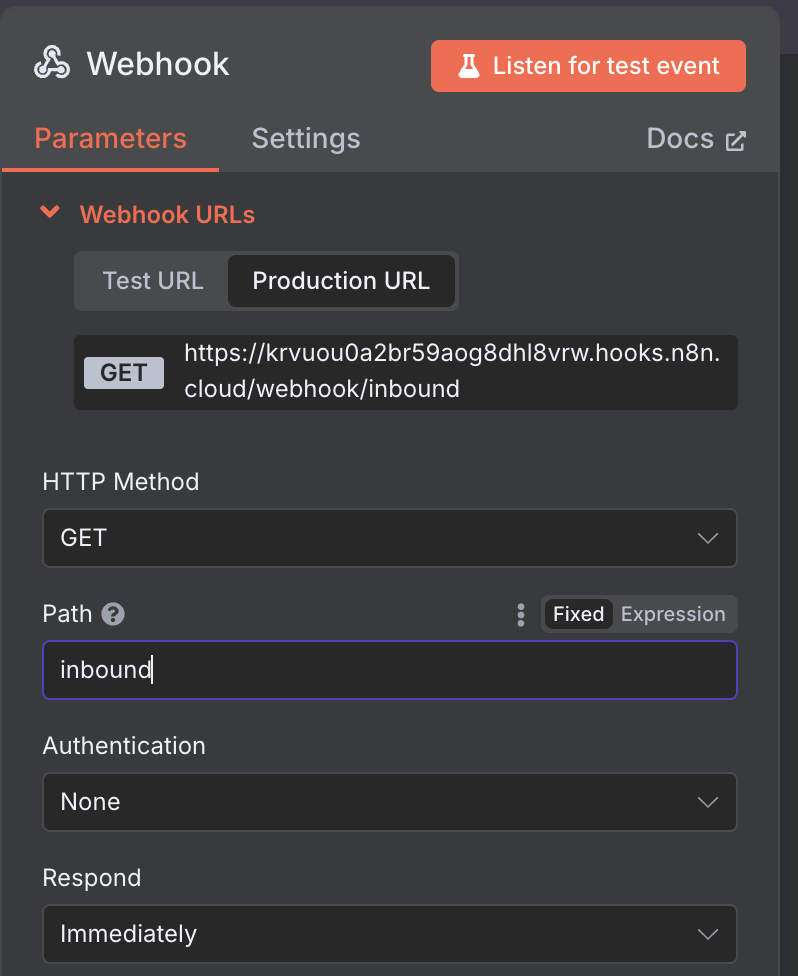This screenshot has height=976, width=798.
Task: Set Path mode to Fixed
Action: [x=578, y=614]
